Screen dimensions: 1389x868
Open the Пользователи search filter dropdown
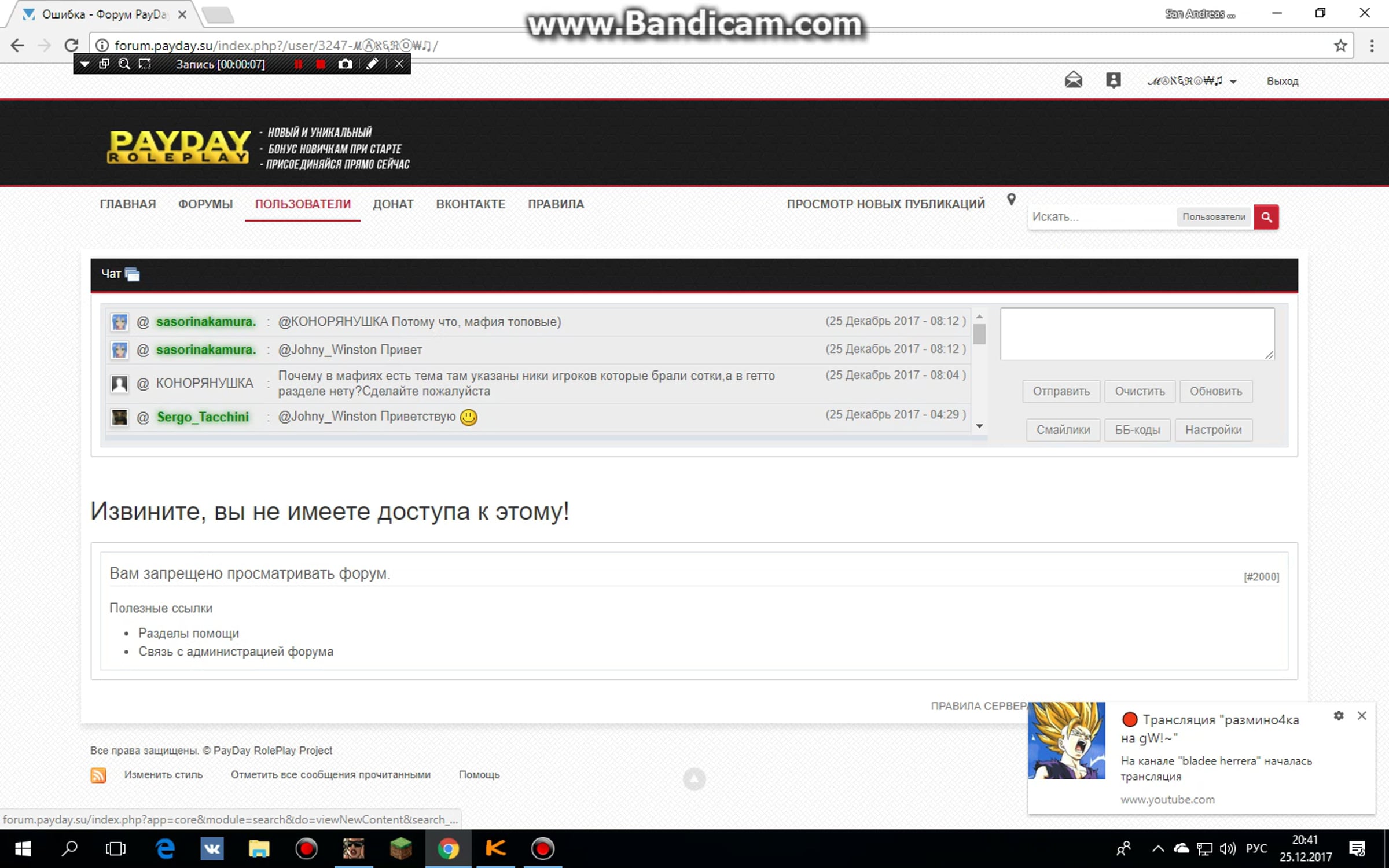[x=1214, y=217]
